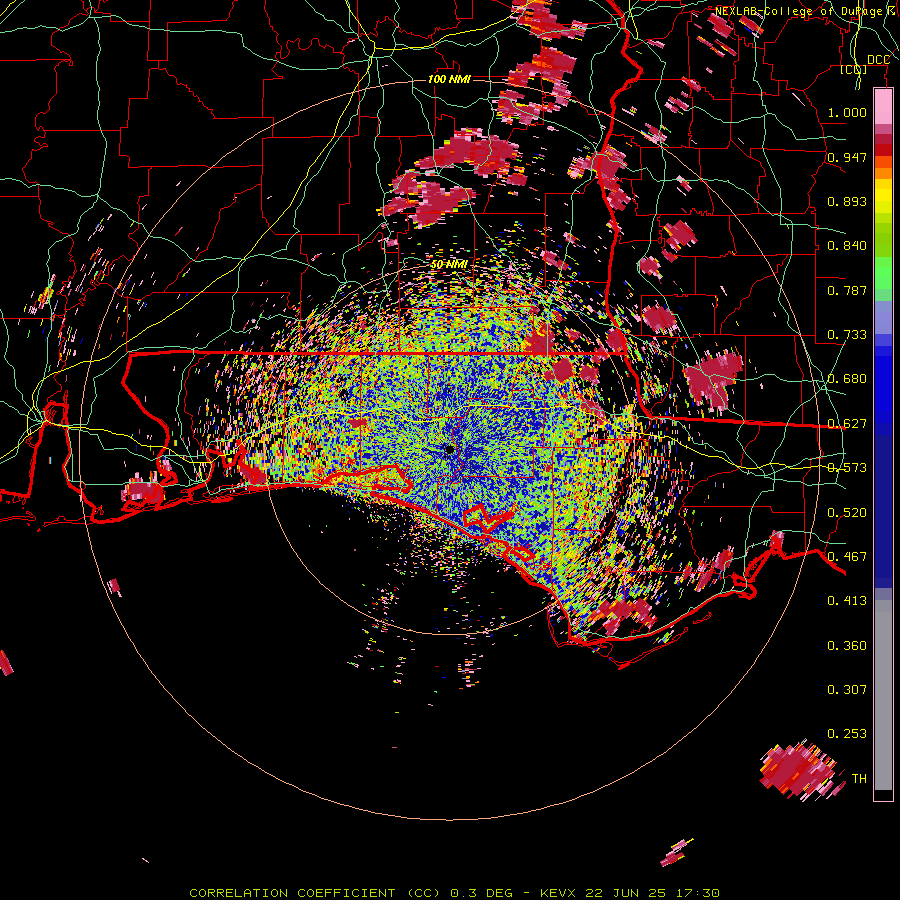Click the Correlation Coefficient caption at the bottom
Screen dimensions: 900x900
pyautogui.click(x=454, y=893)
